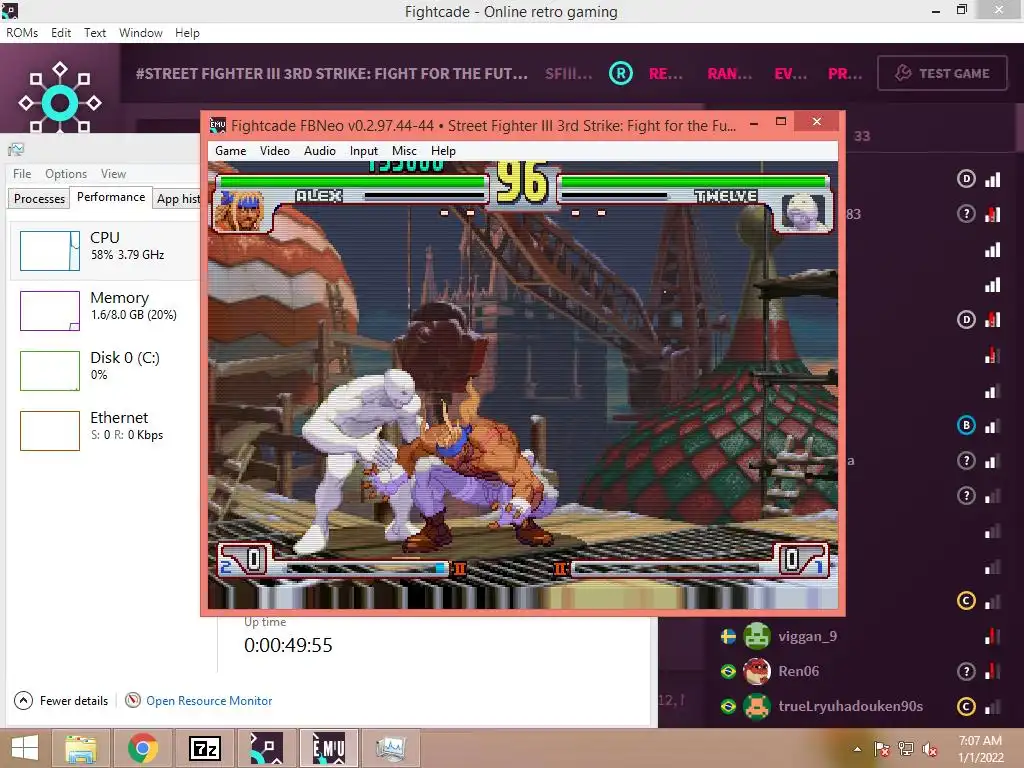The height and width of the screenshot is (768, 1024).
Task: Open the Misc menu in FBNeo emulator
Action: [404, 151]
